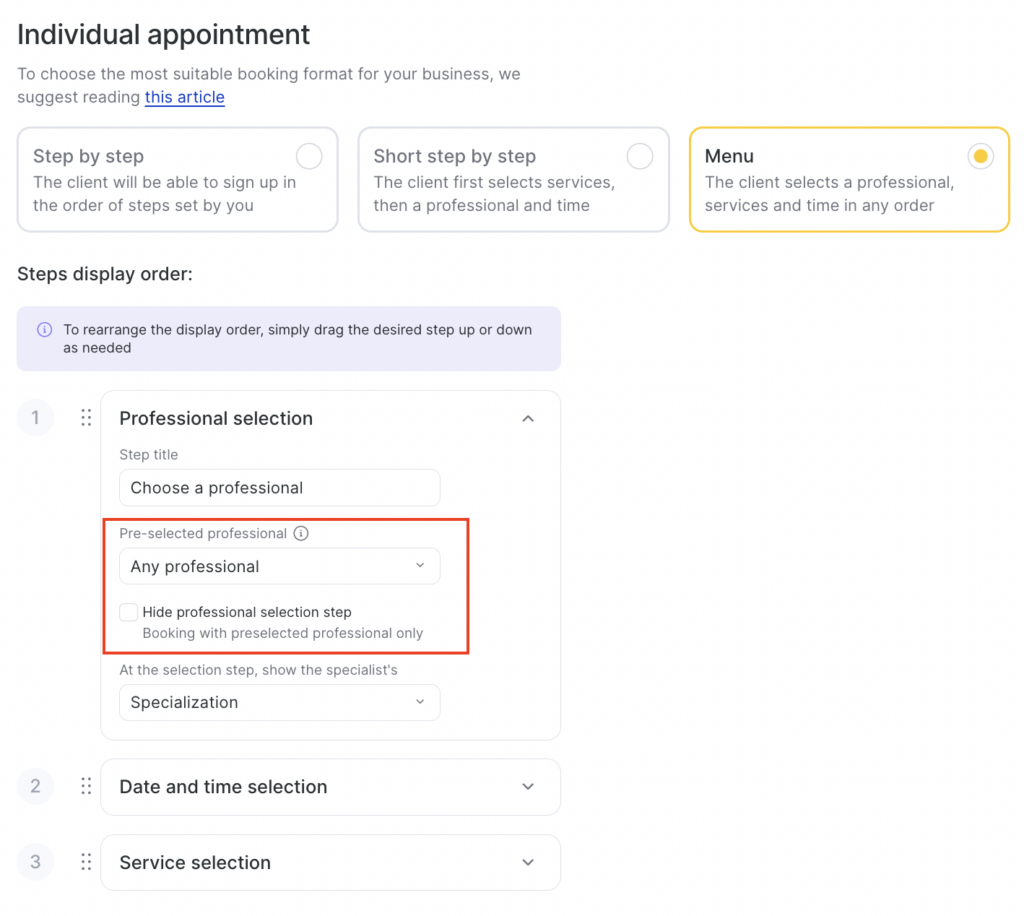1024x916 pixels.
Task: Click info icon next to Pre-selected professional
Action: [x=301, y=533]
